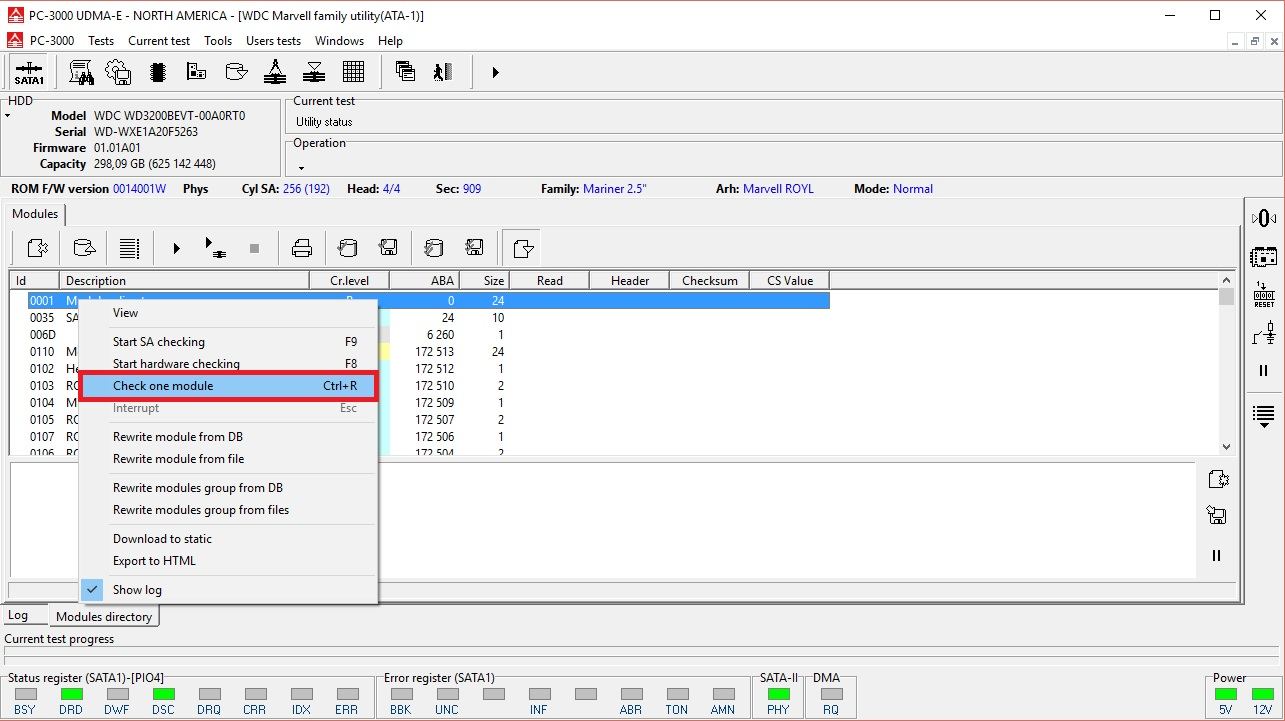
Task: Click the printer icon in Modules toolbar
Action: [302, 248]
